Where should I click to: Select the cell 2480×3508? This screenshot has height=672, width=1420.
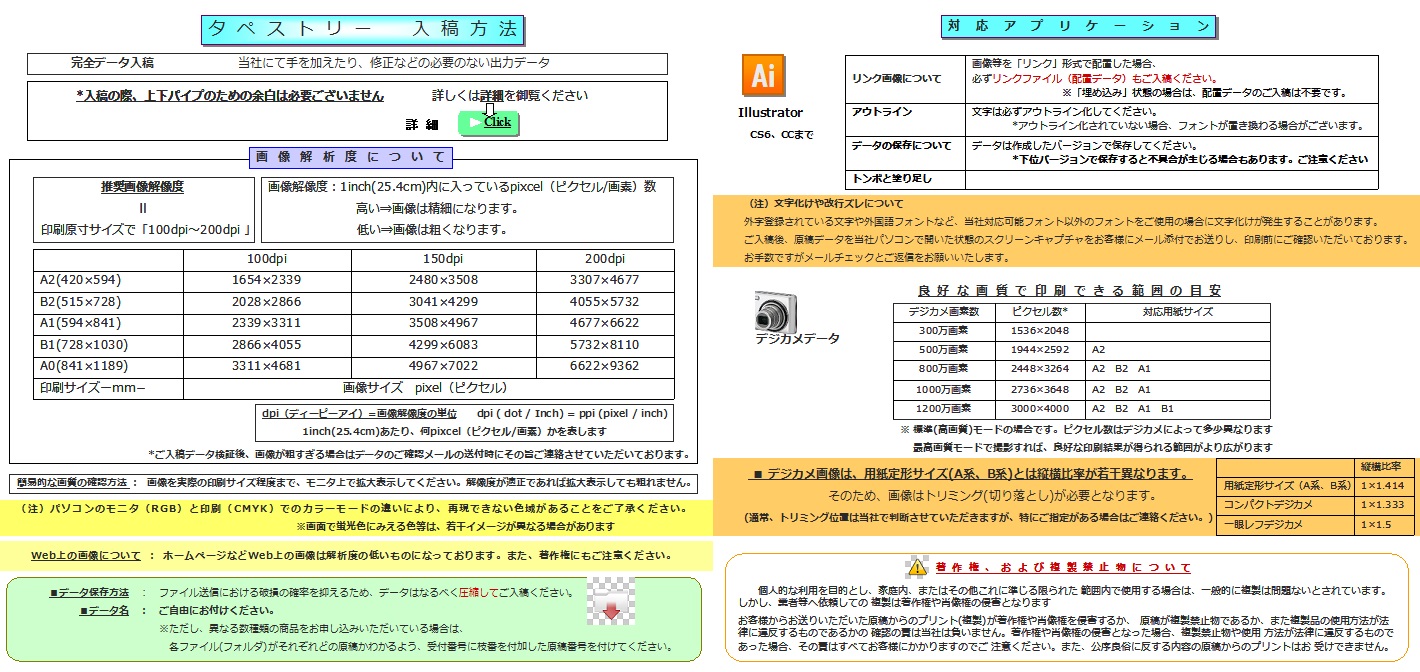pos(443,281)
